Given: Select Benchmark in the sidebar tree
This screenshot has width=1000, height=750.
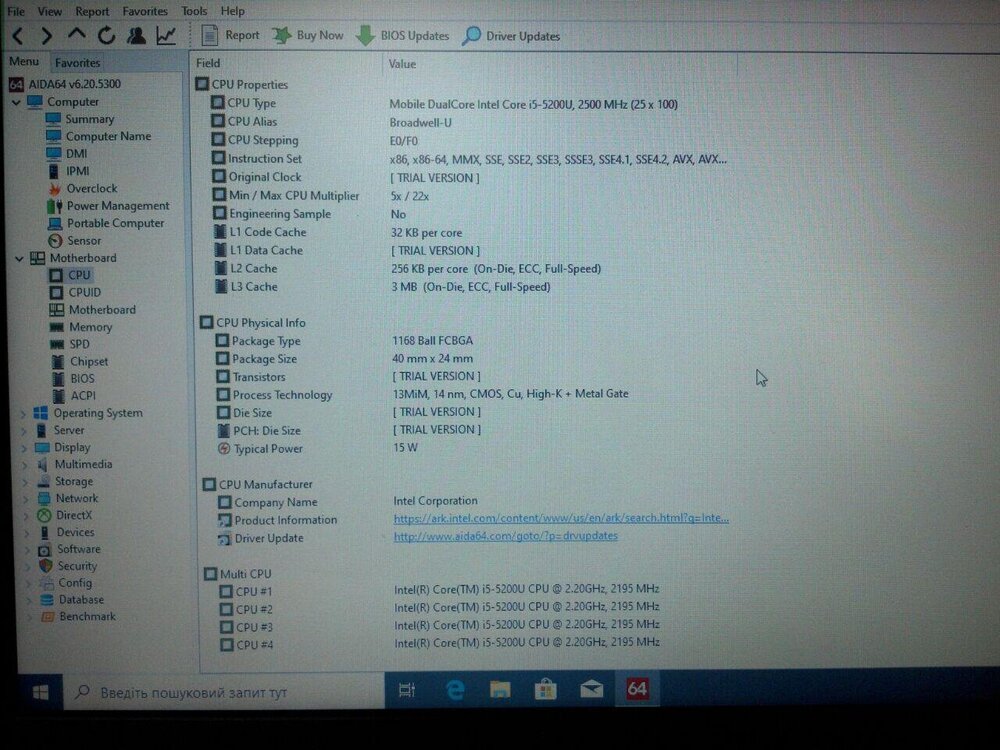Looking at the screenshot, I should click(x=87, y=617).
